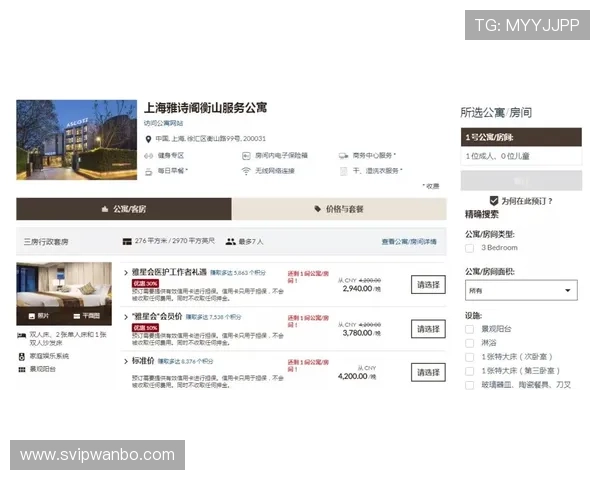Click the bed icon under room photo
The image size is (600, 480).
(22, 336)
